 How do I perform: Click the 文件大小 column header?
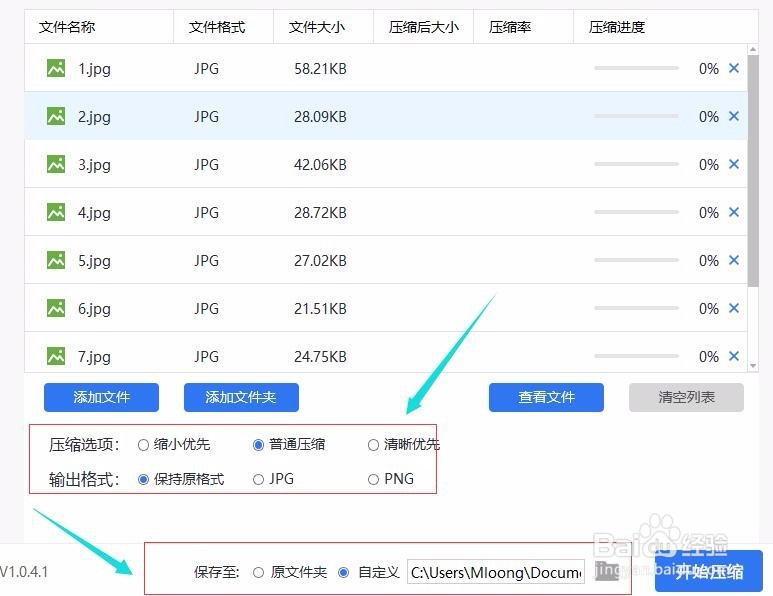[323, 27]
